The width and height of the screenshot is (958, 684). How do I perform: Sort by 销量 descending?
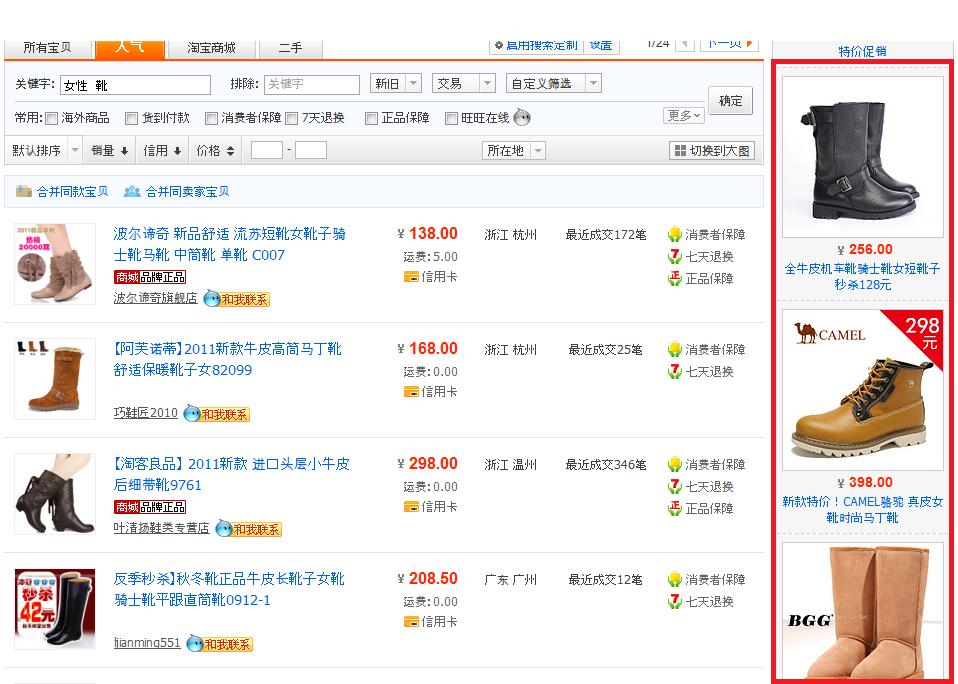tap(109, 150)
